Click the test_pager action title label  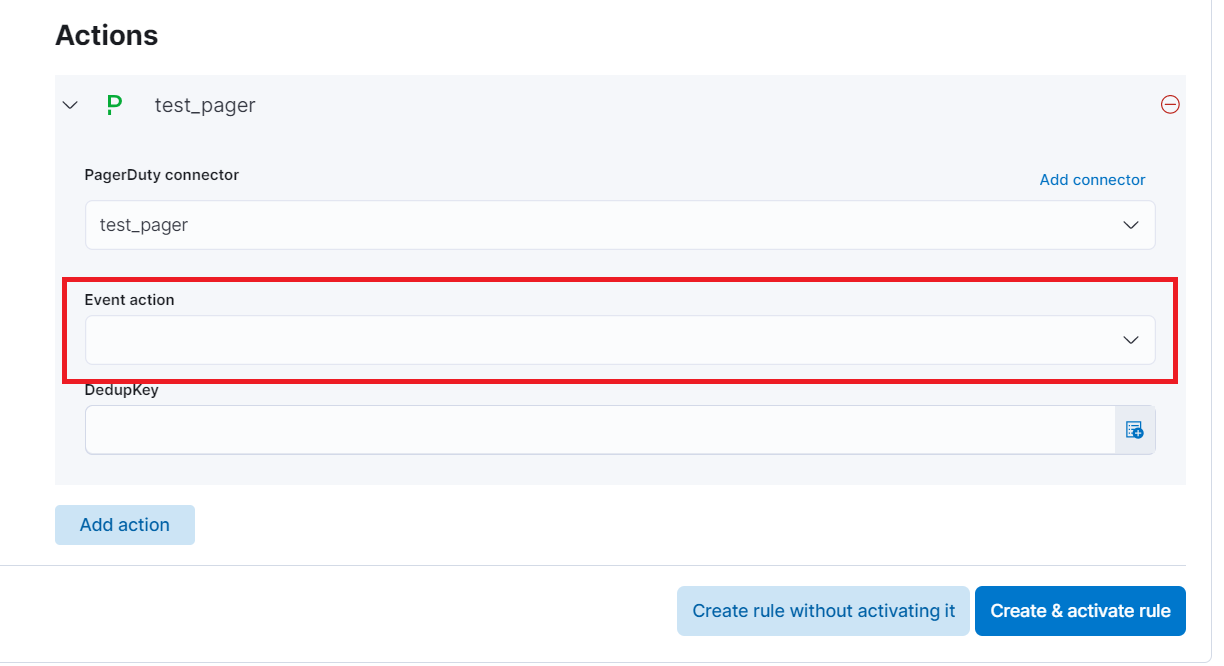204,104
